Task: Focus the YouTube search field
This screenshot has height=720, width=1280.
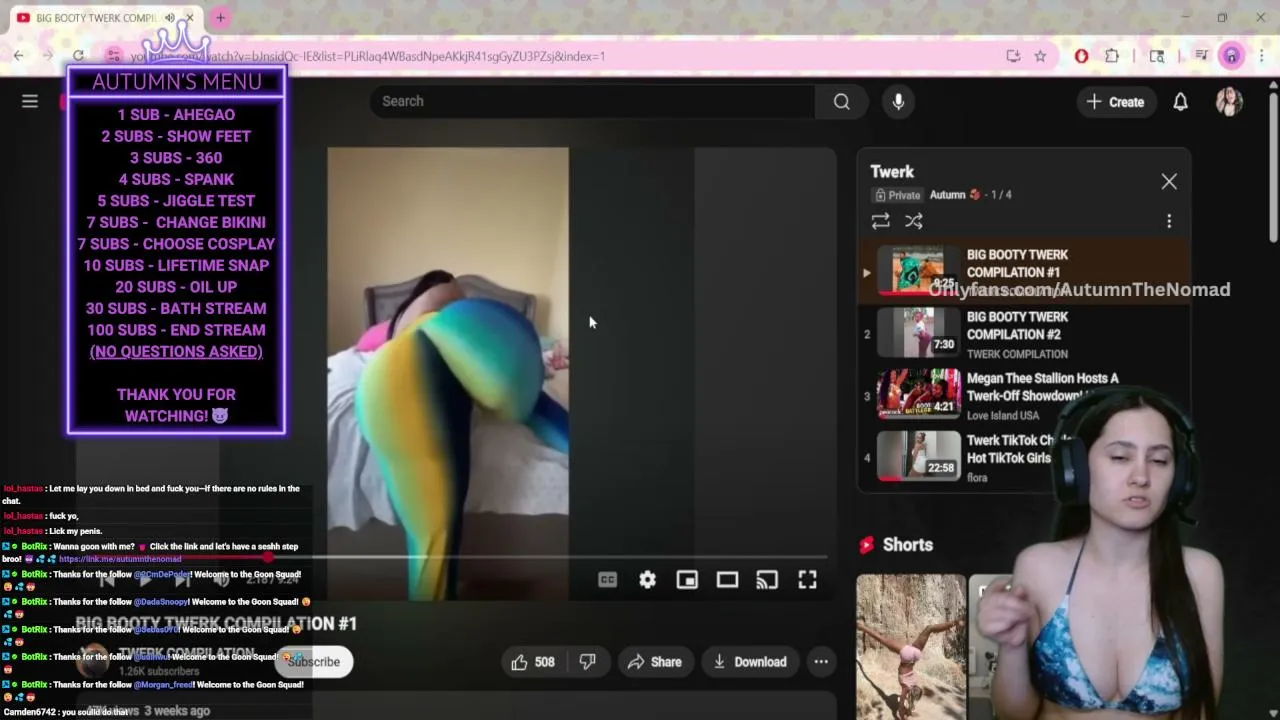Action: pos(592,101)
